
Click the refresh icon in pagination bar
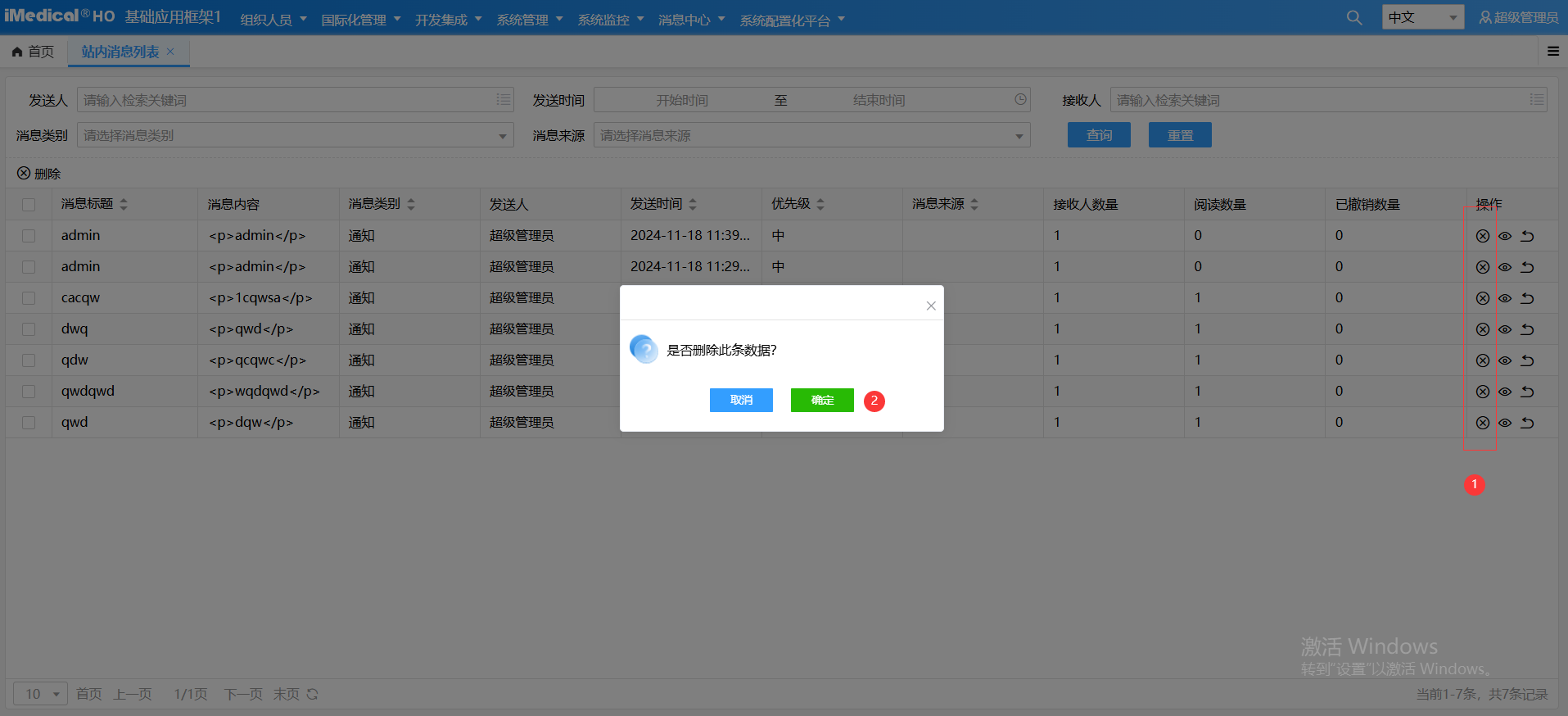pyautogui.click(x=312, y=695)
